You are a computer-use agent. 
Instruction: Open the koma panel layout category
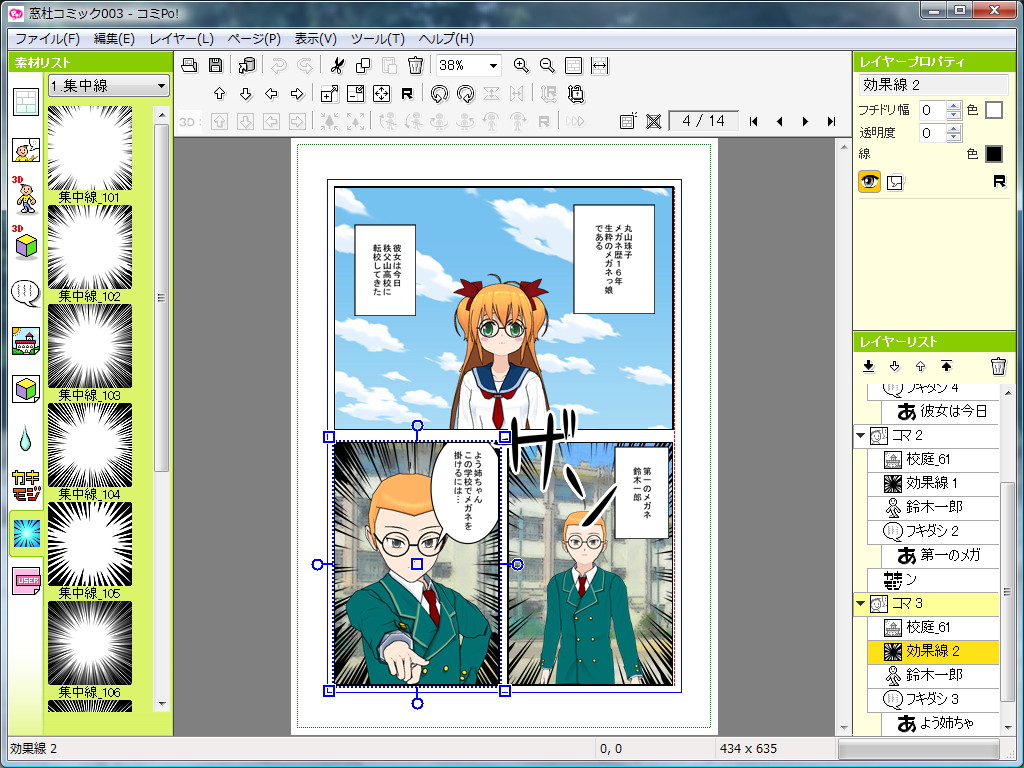[26, 103]
